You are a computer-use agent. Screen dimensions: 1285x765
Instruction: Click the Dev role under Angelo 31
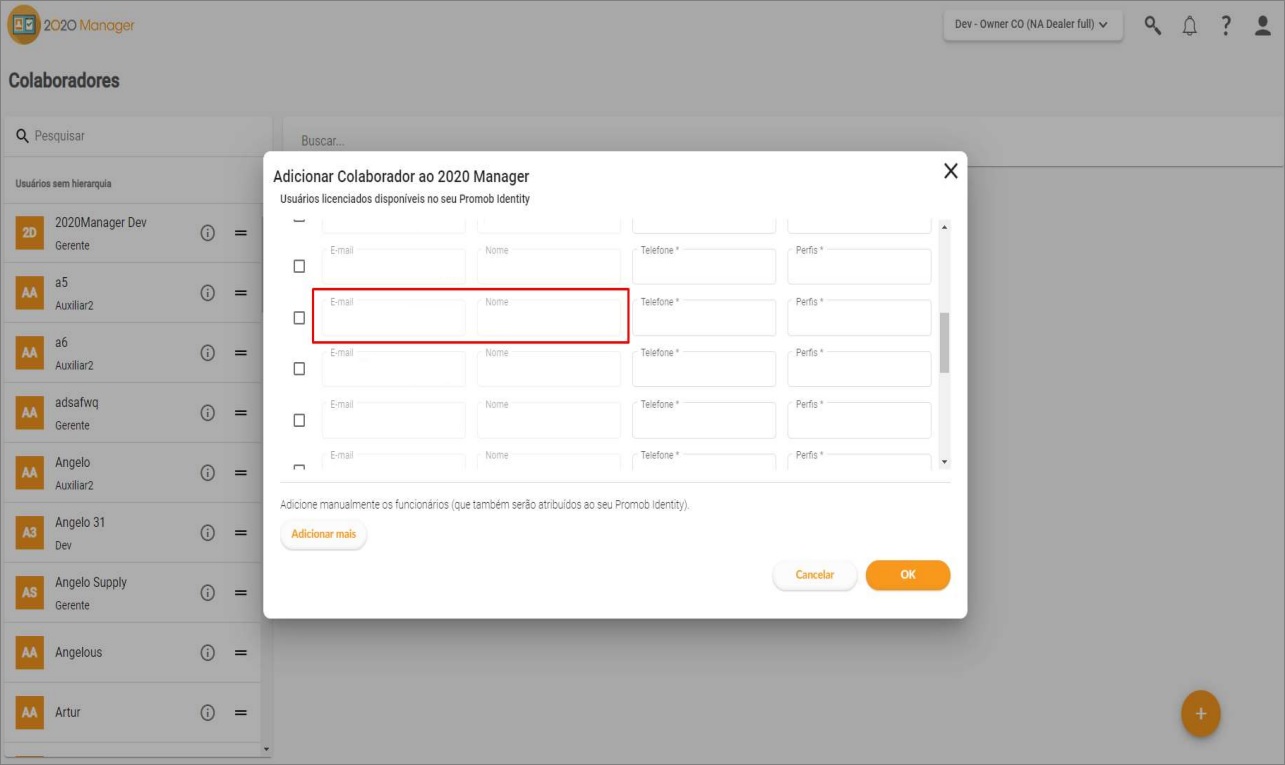pyautogui.click(x=62, y=545)
